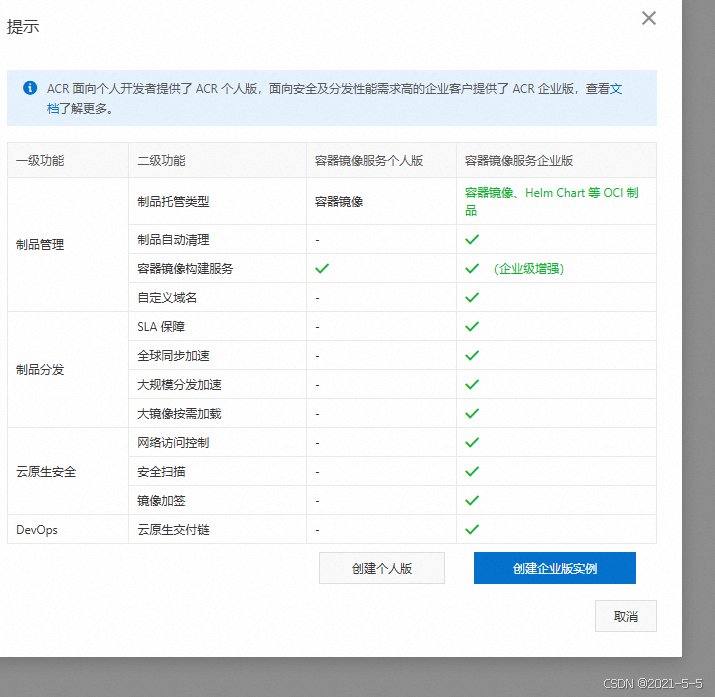Image resolution: width=715 pixels, height=697 pixels.
Task: Click the 安全扫描 row label
Action: (x=161, y=472)
